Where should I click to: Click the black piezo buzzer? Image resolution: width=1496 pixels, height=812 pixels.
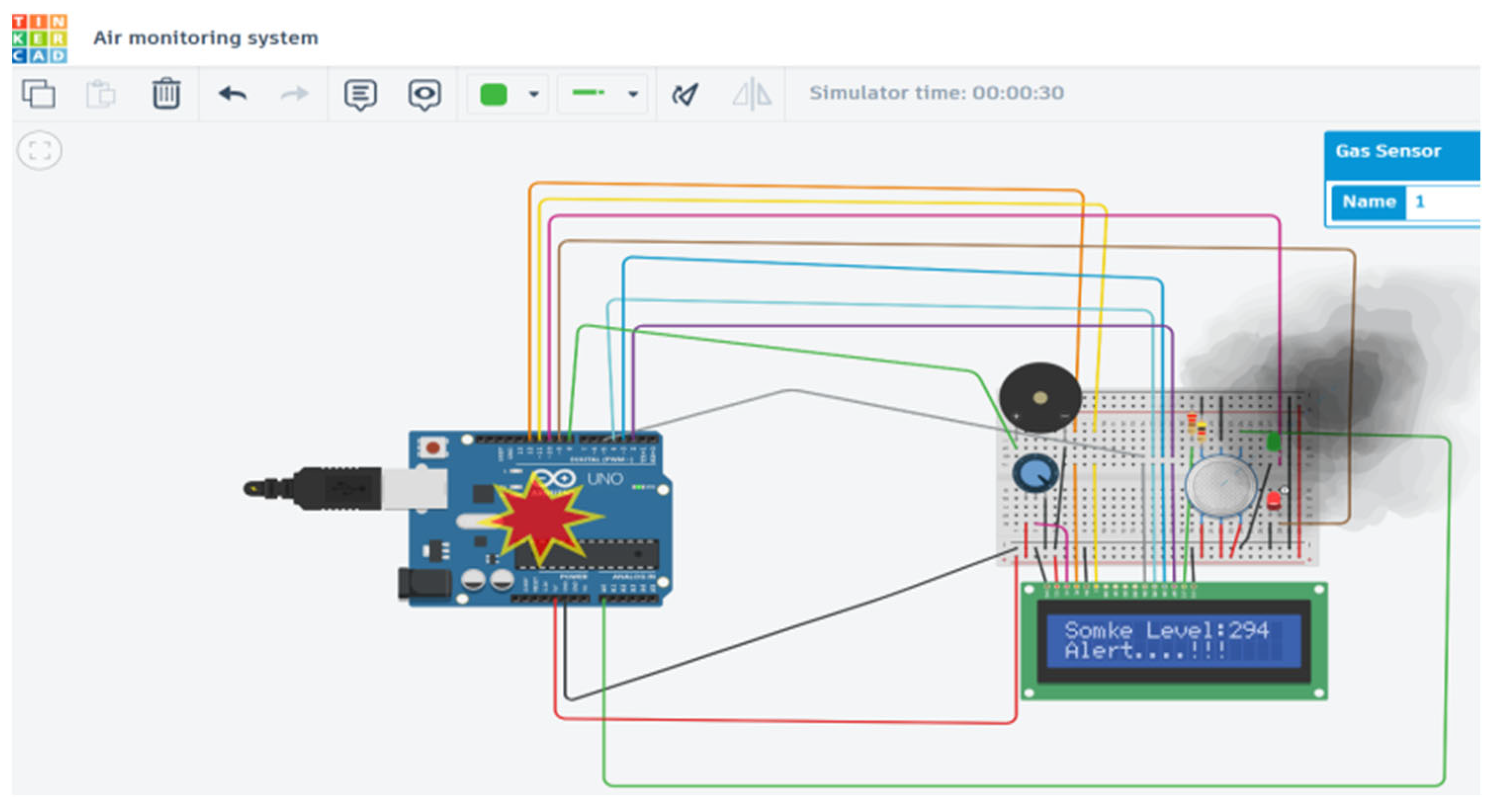pos(1039,398)
